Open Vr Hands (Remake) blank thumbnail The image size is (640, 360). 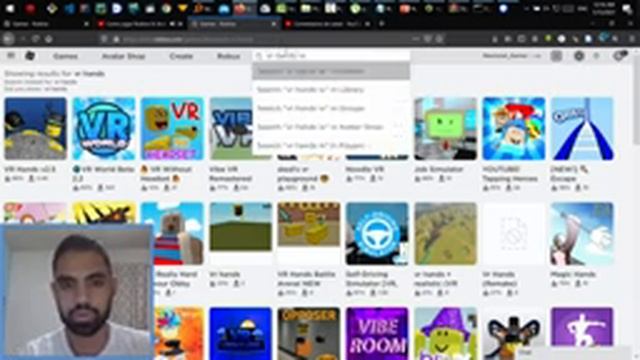(513, 233)
